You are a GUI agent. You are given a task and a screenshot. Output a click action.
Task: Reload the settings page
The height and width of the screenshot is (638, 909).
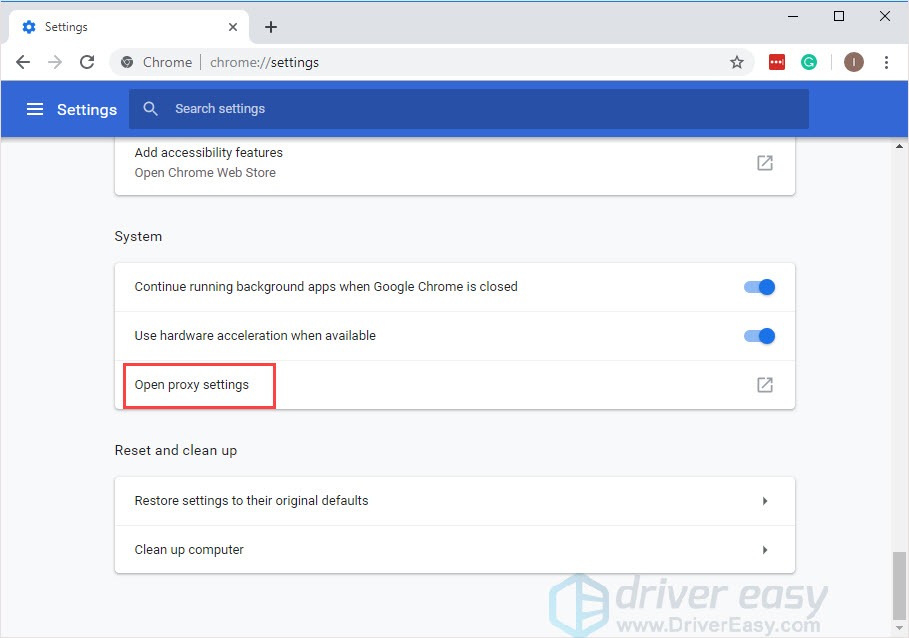point(87,62)
